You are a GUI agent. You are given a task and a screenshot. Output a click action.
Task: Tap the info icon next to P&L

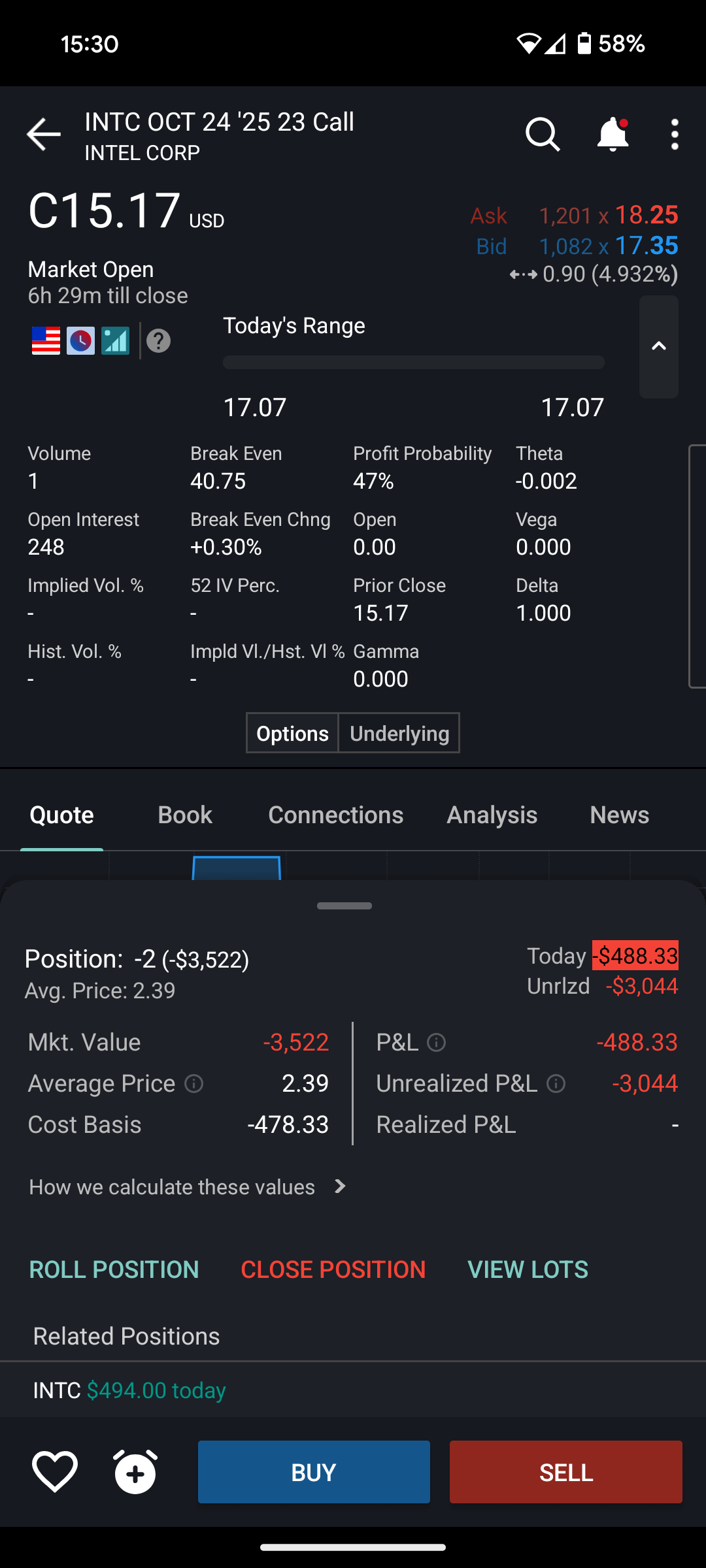click(x=436, y=1043)
